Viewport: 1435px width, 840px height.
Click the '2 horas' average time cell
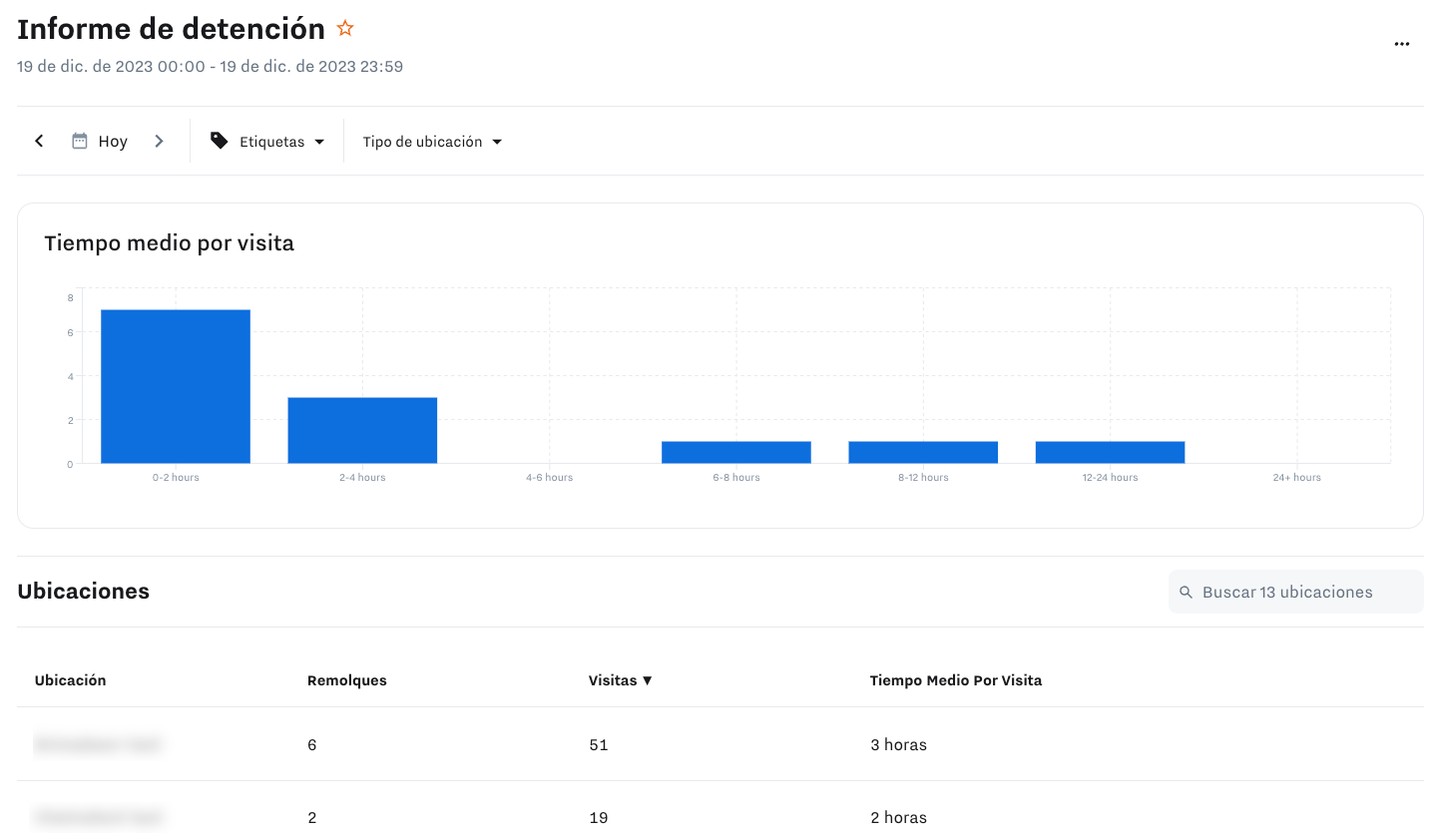[x=898, y=817]
